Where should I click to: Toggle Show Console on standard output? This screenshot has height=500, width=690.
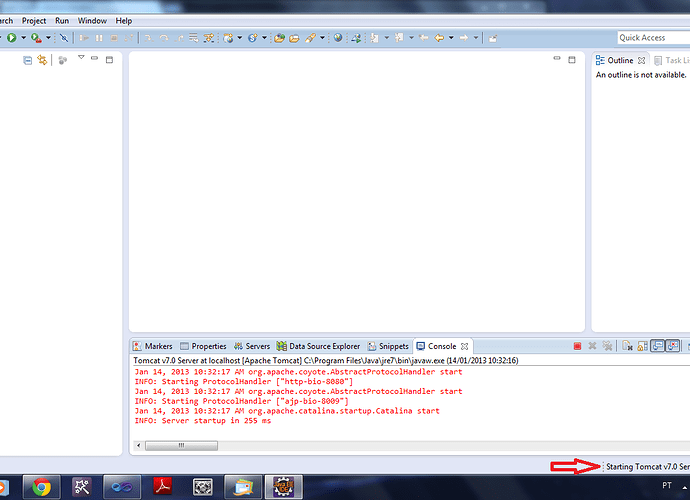(657, 346)
